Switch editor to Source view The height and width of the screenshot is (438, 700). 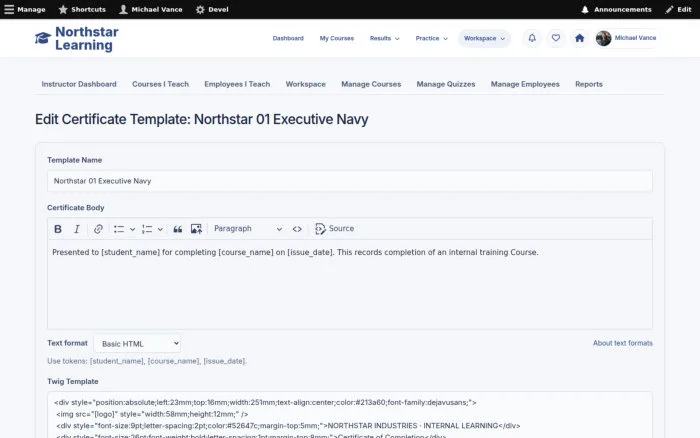click(x=334, y=229)
